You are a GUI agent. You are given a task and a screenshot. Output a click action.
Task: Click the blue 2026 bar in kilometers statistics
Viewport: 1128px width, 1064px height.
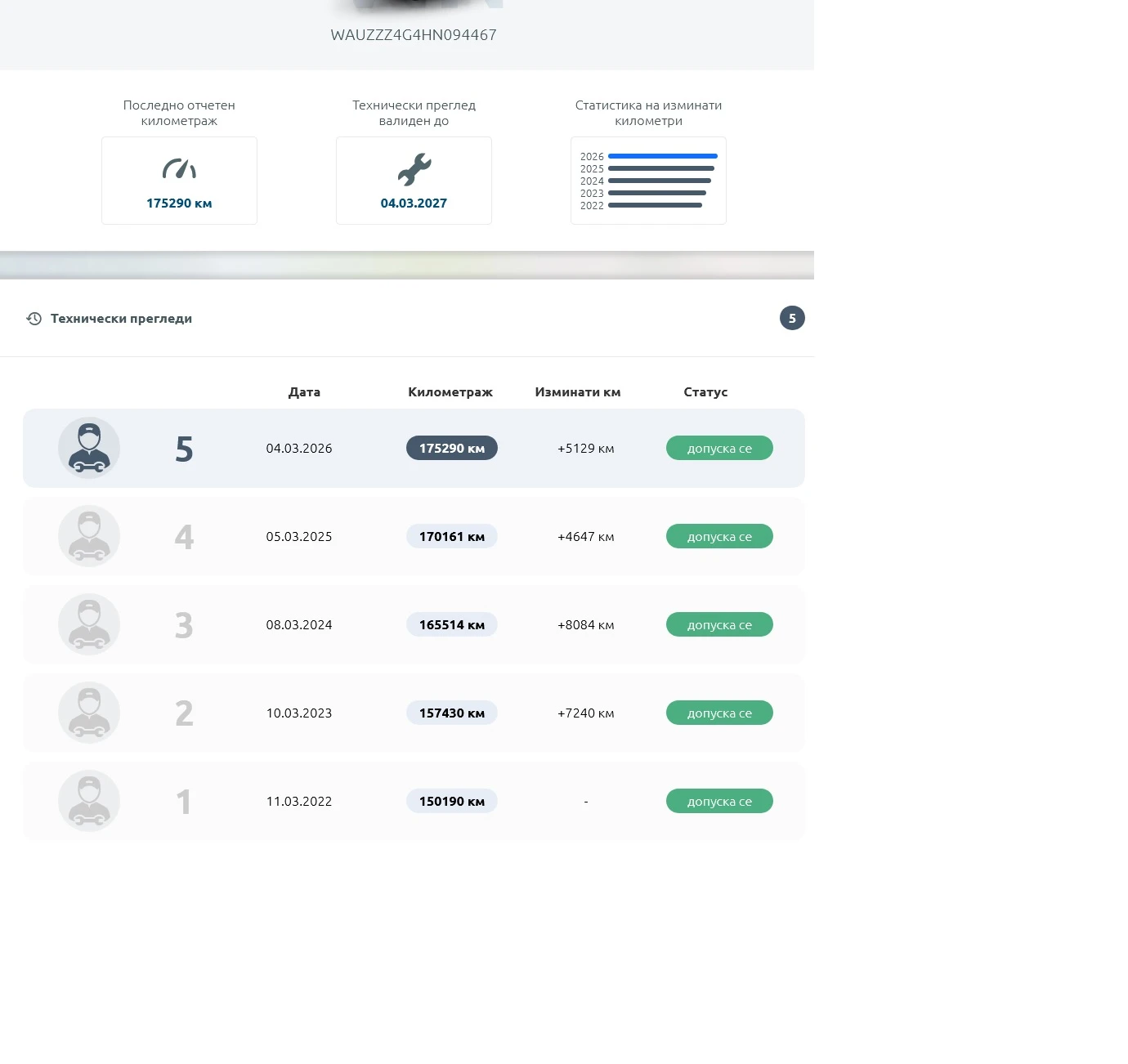(x=663, y=156)
